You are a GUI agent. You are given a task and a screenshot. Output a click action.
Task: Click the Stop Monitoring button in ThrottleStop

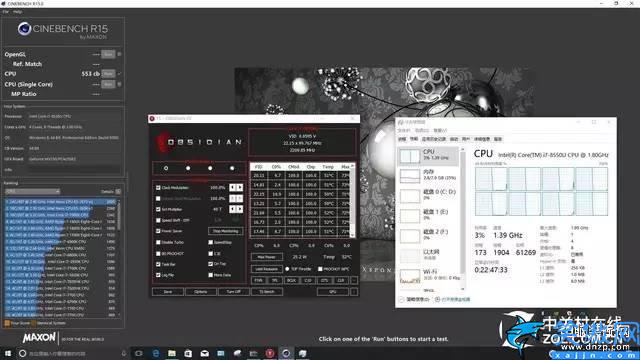(226, 231)
